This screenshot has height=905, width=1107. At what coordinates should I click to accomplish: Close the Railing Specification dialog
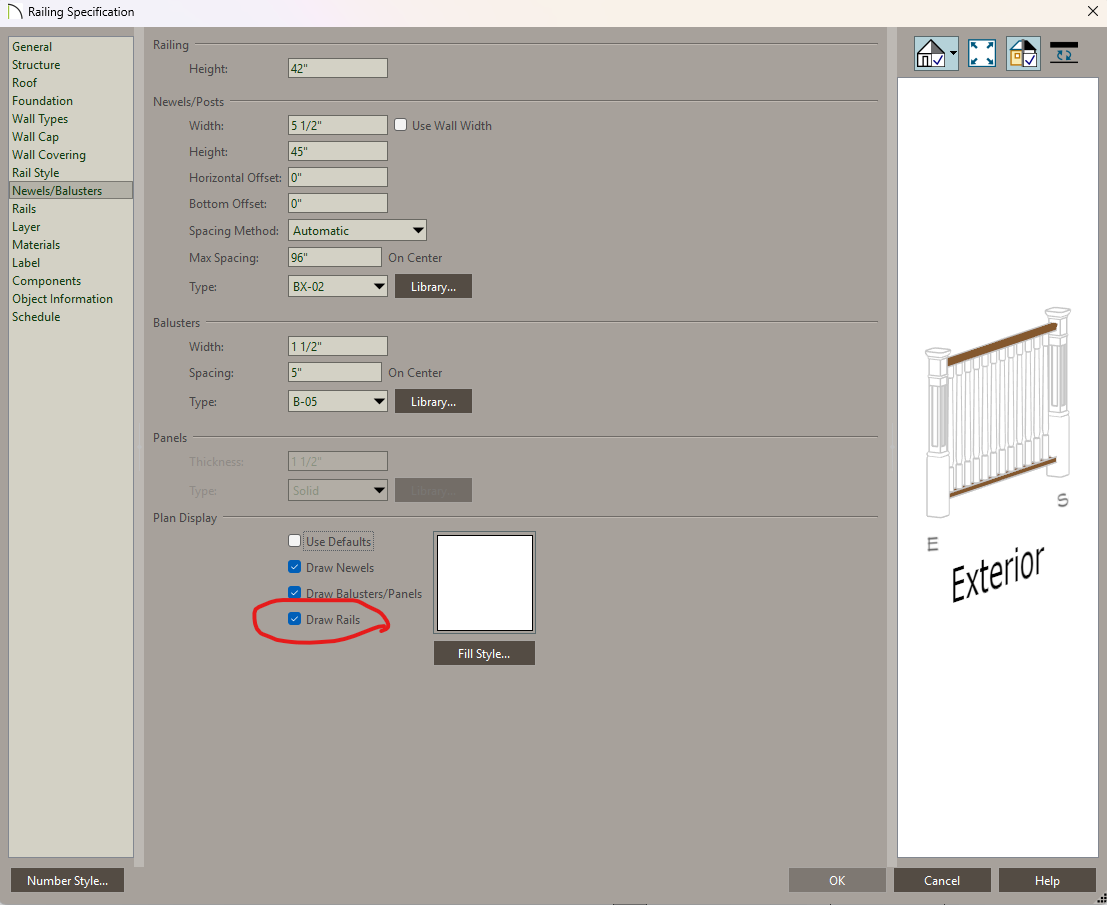pos(1091,12)
